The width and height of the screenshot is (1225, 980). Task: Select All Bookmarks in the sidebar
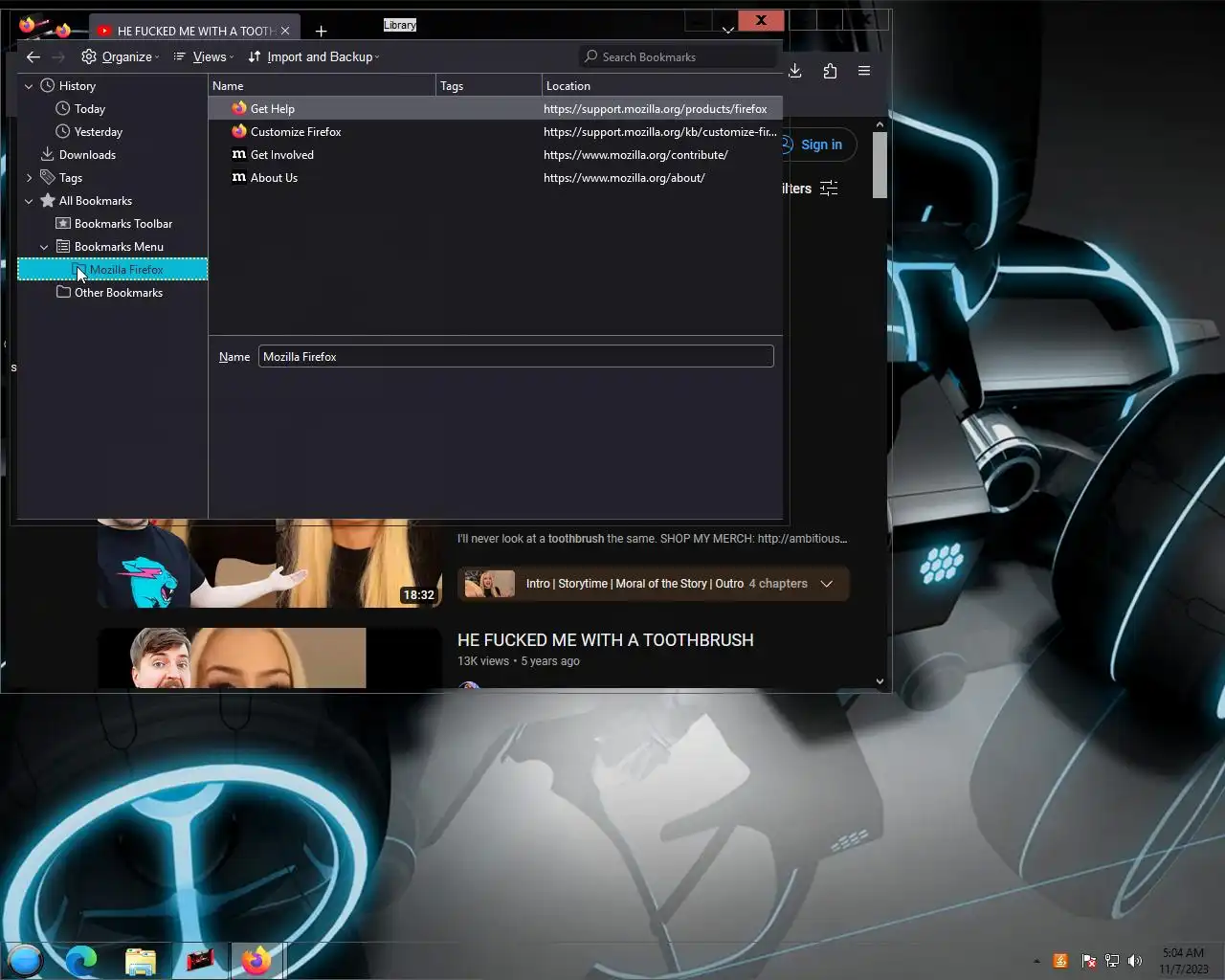(x=96, y=201)
